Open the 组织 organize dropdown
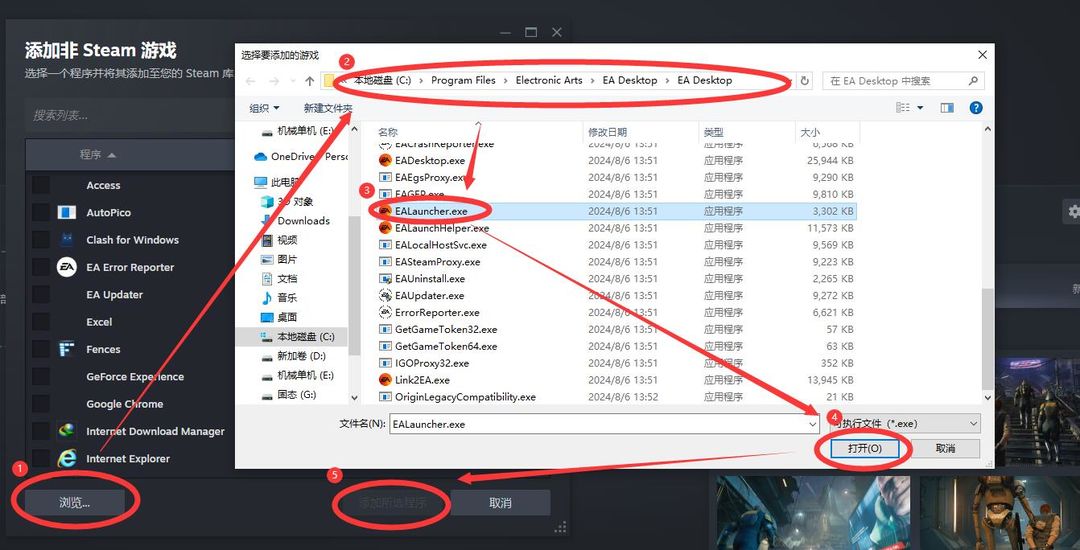 pos(264,108)
